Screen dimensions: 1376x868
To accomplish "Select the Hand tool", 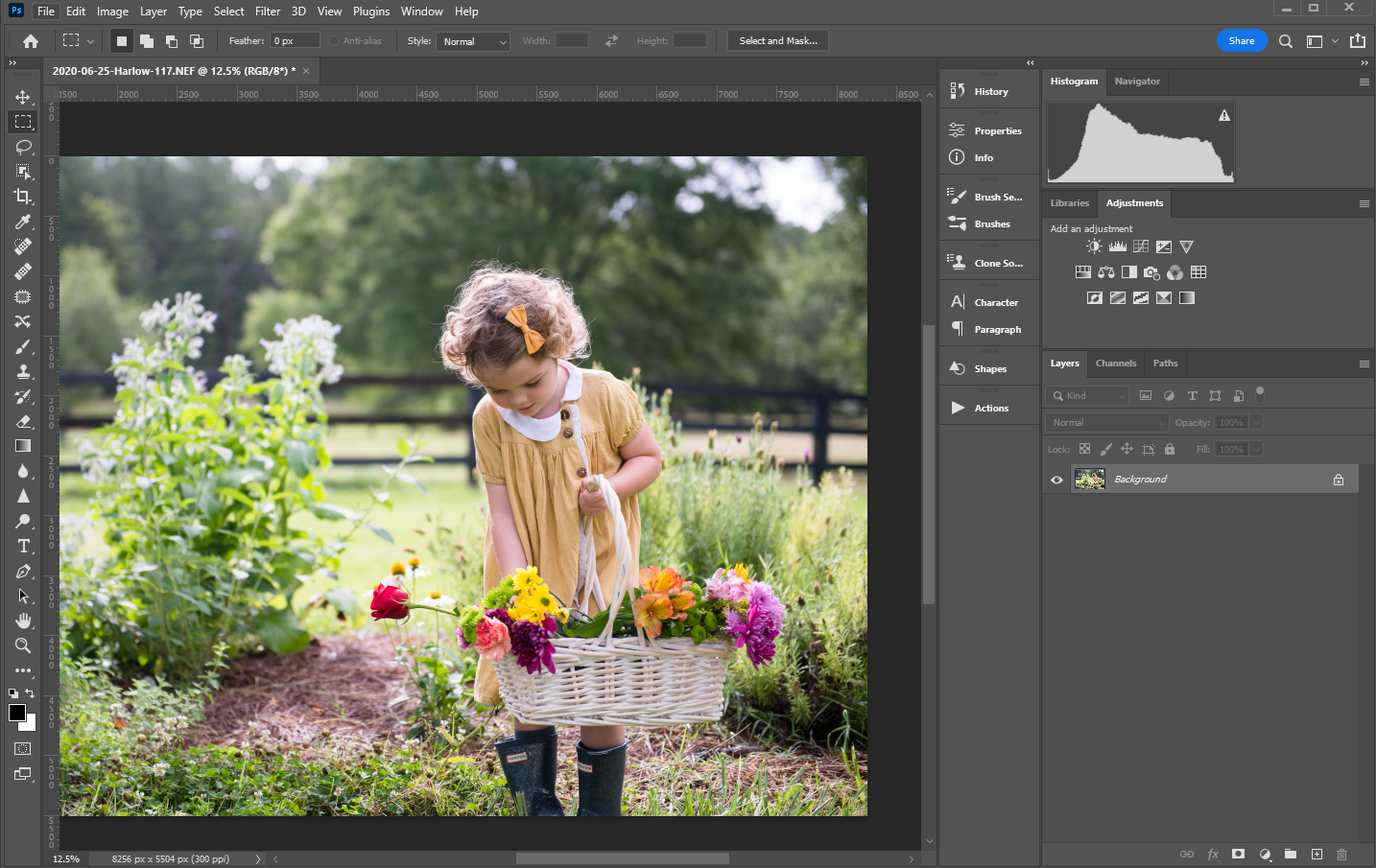I will point(23,621).
